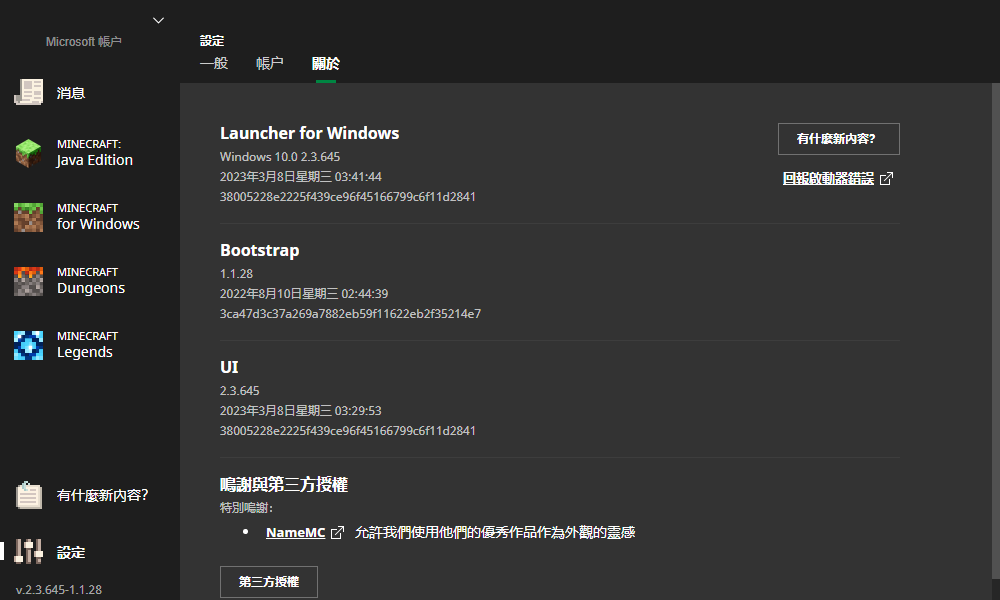Click the 鳴謝與第三方授權 heading
1000x600 pixels.
click(284, 485)
